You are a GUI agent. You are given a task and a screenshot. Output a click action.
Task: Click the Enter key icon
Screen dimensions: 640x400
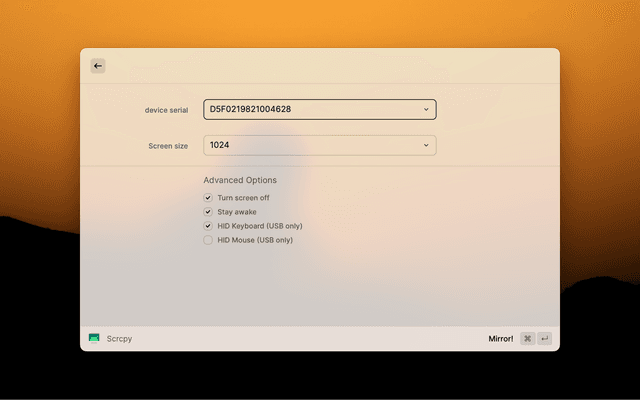[544, 339]
